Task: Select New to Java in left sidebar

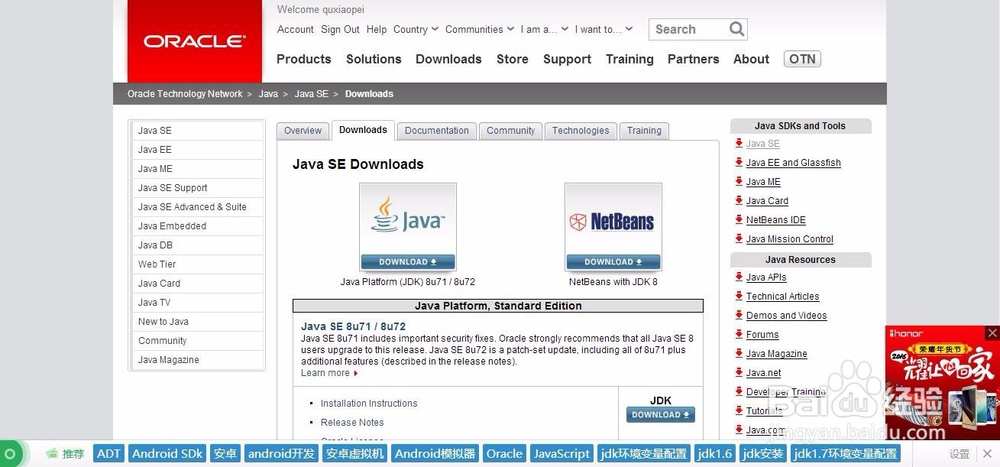Action: (198, 322)
